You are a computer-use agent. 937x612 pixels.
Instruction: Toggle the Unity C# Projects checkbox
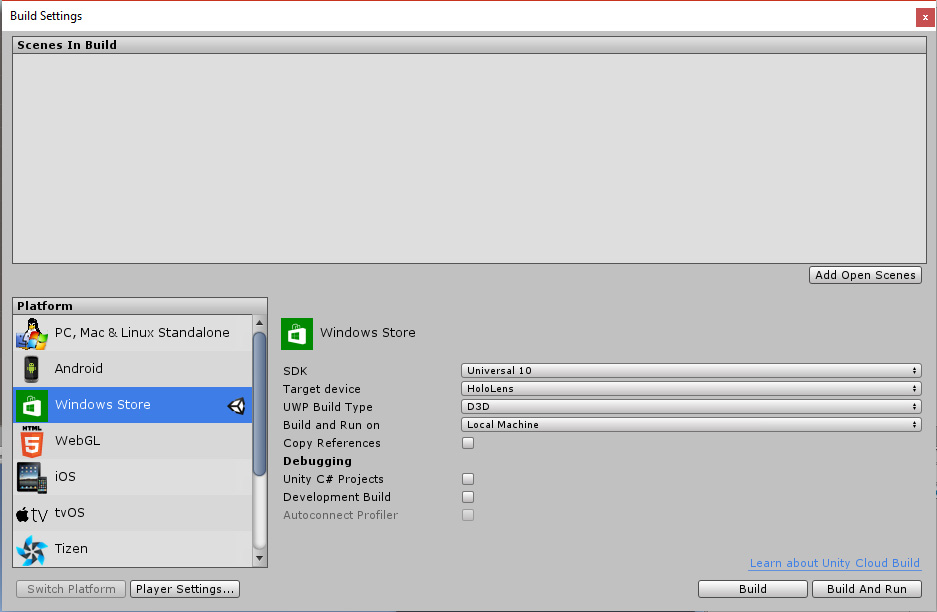pyautogui.click(x=468, y=479)
